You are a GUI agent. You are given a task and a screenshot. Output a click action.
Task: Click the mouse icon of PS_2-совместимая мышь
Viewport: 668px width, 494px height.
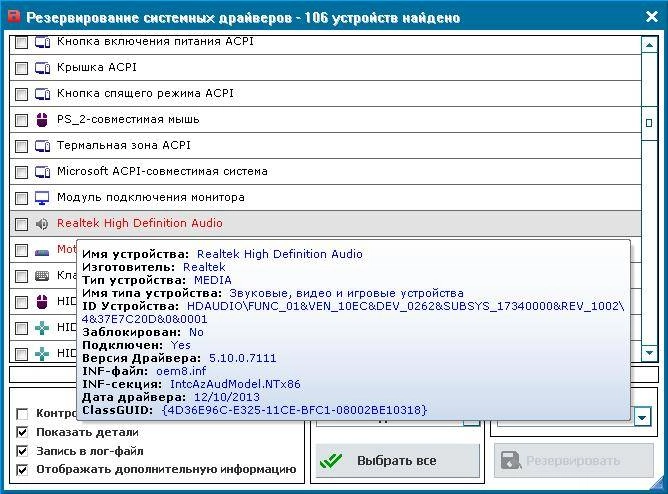click(x=42, y=120)
